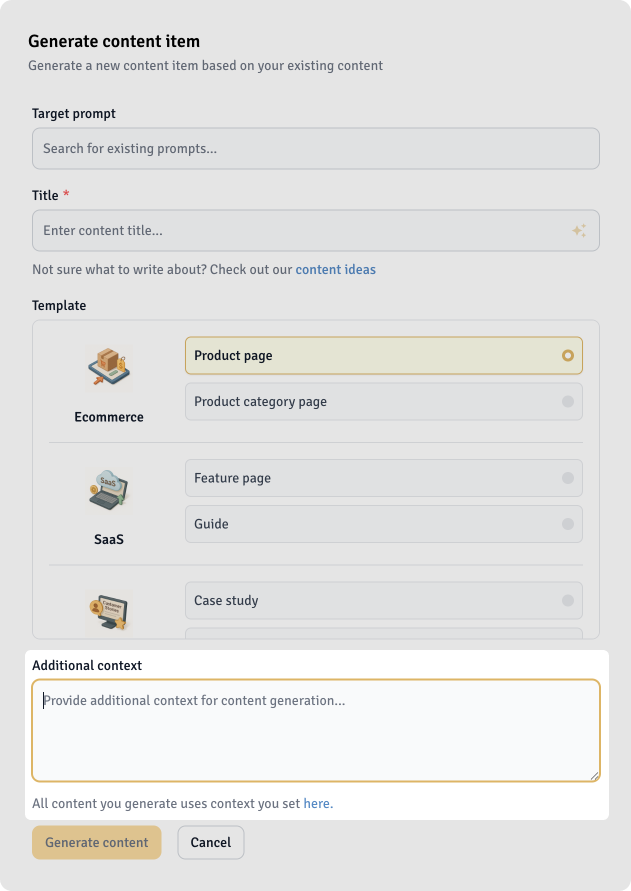Follow the 'here' context settings link

[x=317, y=803]
